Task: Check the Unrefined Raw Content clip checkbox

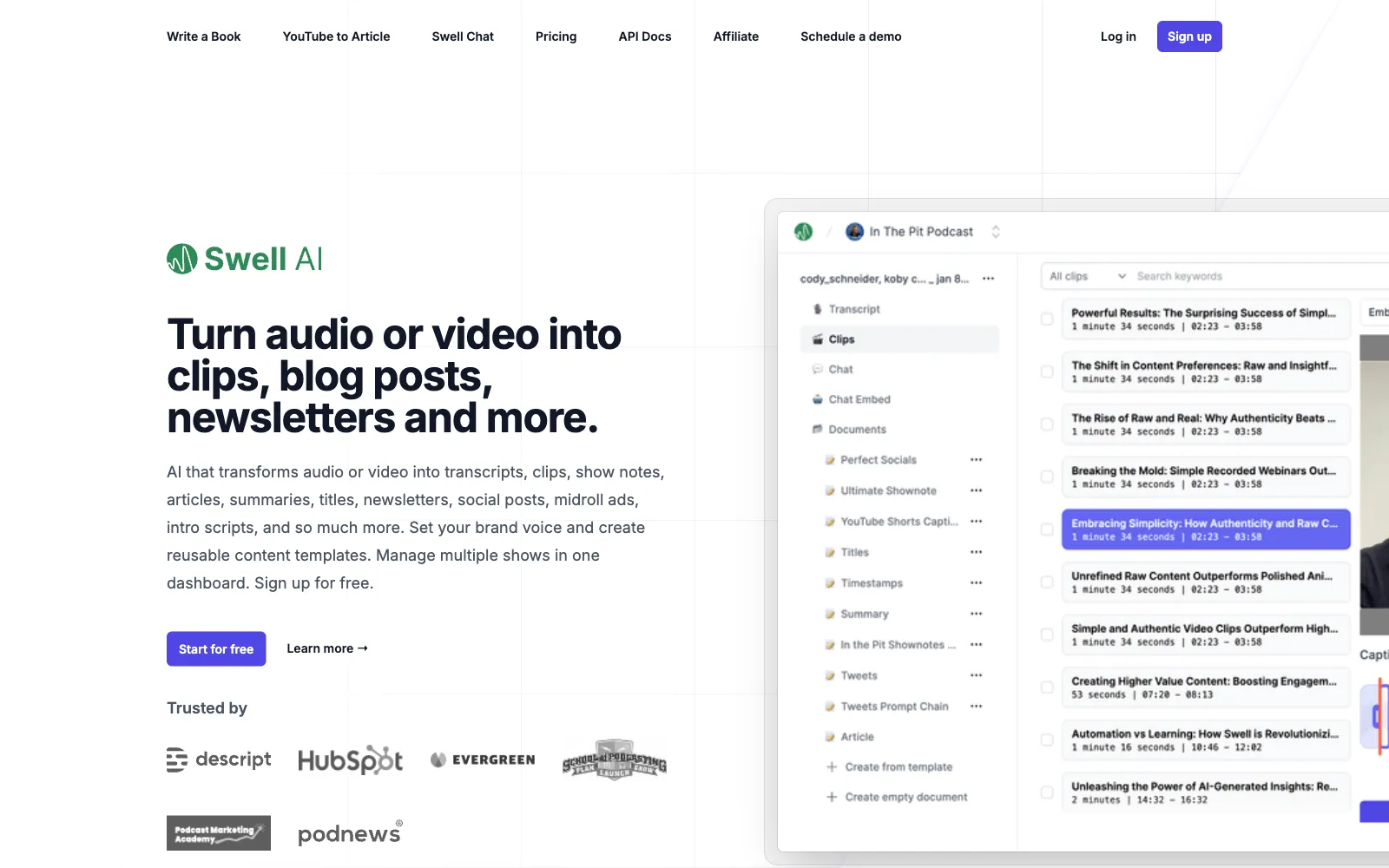Action: [x=1047, y=582]
